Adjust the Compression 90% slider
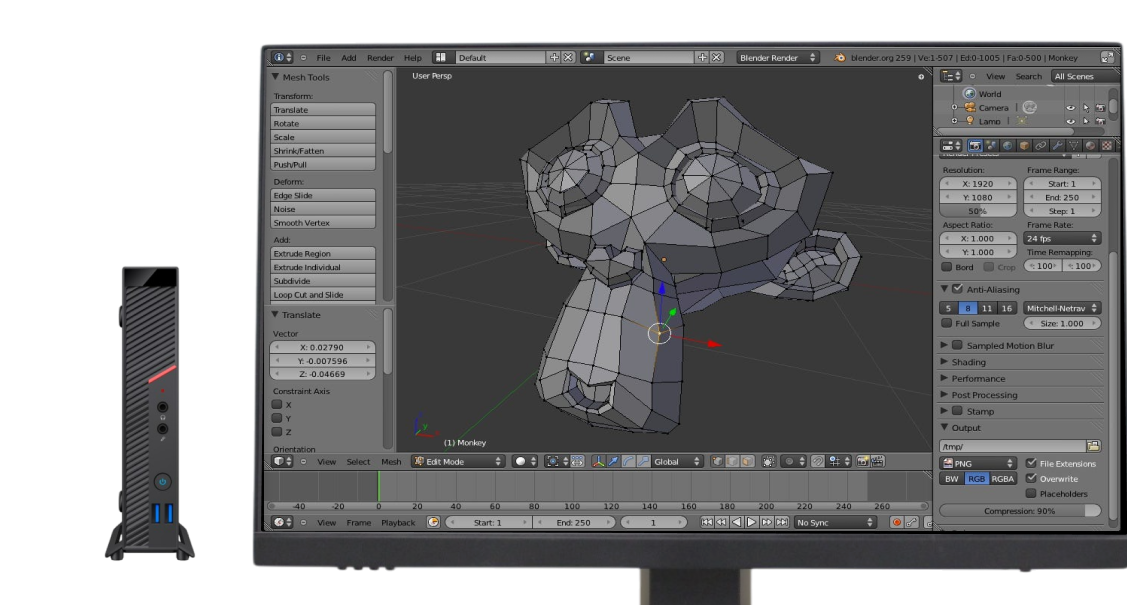Screen dimensions: 1127x605 tap(1020, 510)
